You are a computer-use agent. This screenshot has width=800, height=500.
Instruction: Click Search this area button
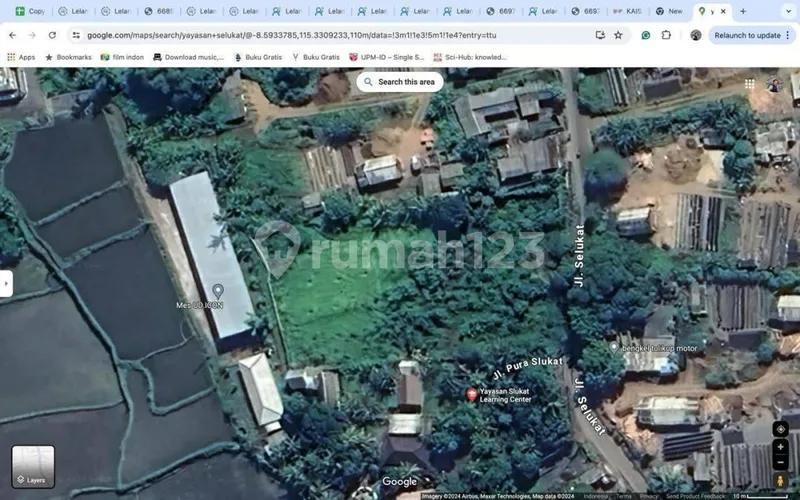pyautogui.click(x=399, y=82)
